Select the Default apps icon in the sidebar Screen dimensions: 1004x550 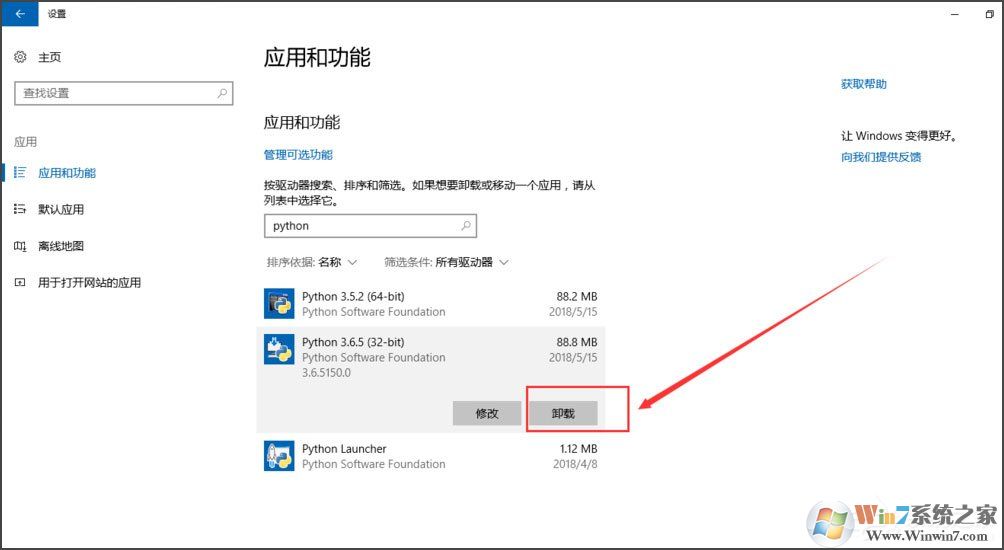[x=20, y=209]
